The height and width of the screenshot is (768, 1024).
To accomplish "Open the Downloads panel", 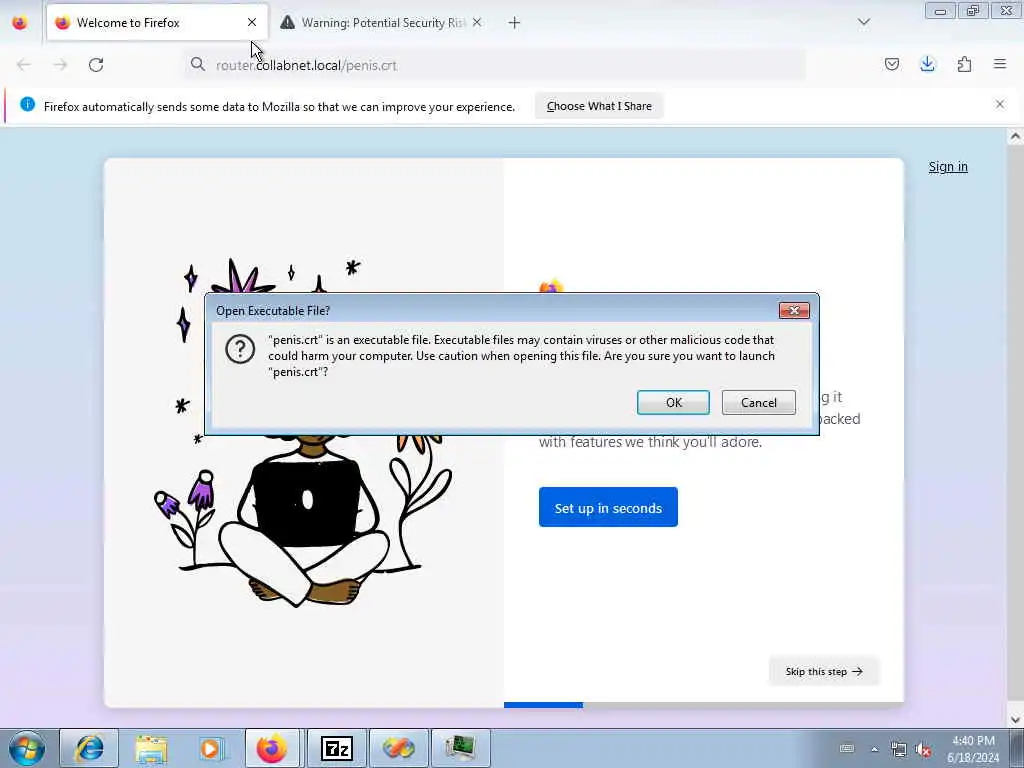I will (x=927, y=64).
